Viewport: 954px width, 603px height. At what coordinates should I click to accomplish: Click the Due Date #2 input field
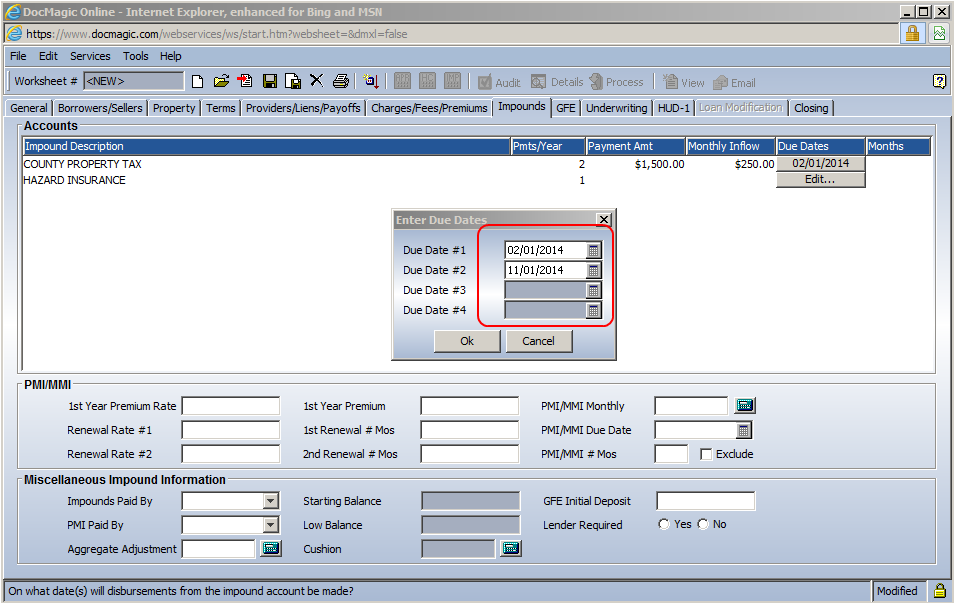pyautogui.click(x=546, y=270)
